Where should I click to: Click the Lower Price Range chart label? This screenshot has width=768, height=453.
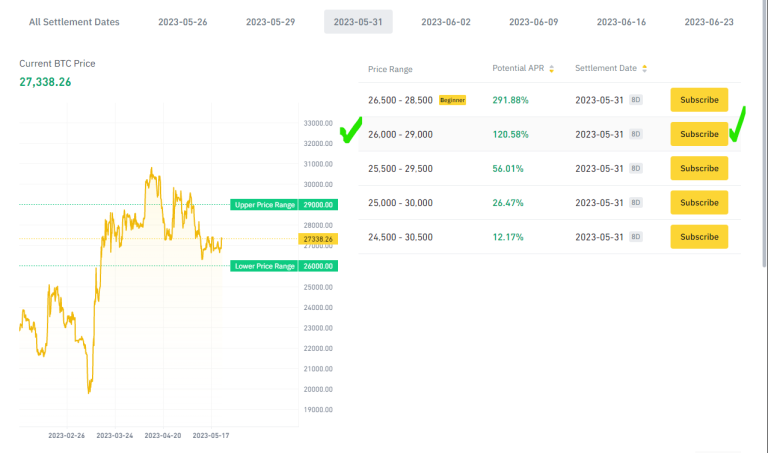click(264, 266)
